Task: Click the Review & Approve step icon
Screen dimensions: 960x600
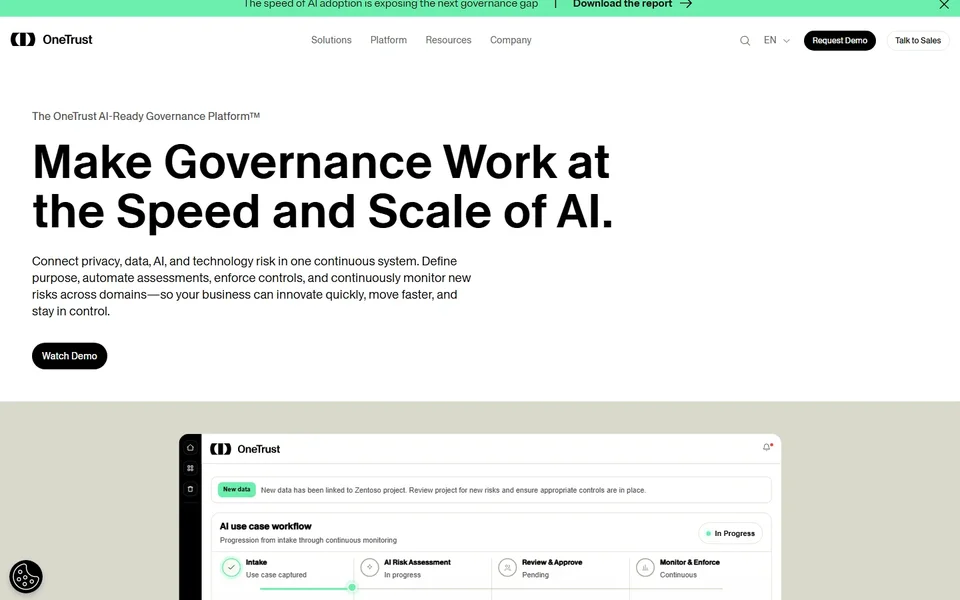Action: coord(507,568)
